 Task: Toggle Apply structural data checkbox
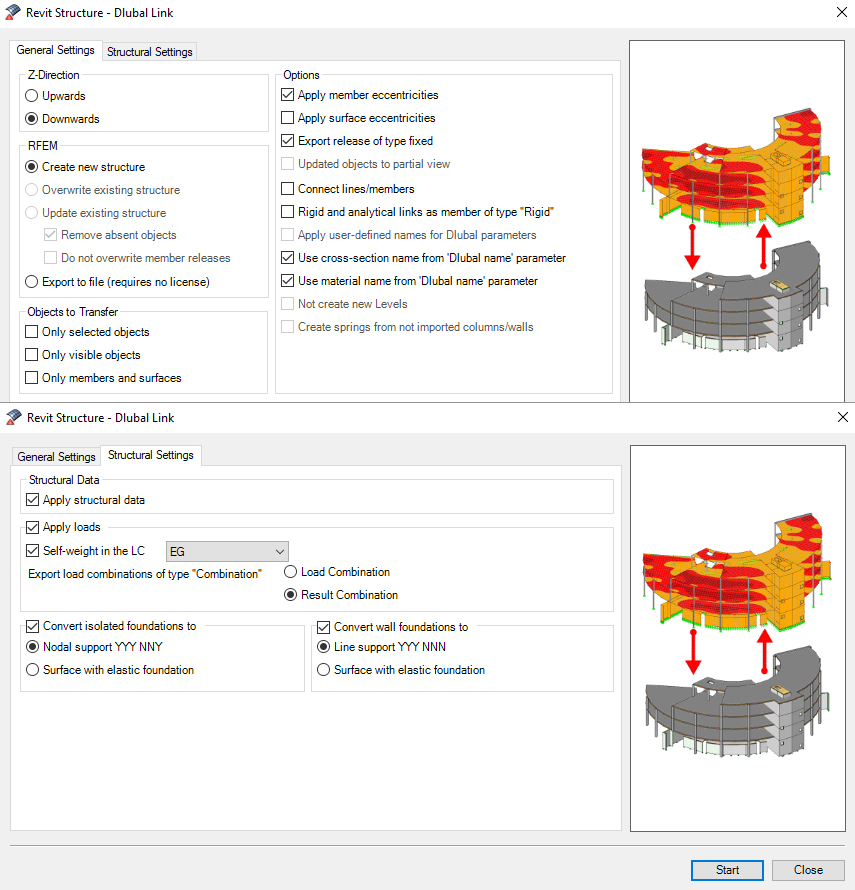(x=33, y=499)
